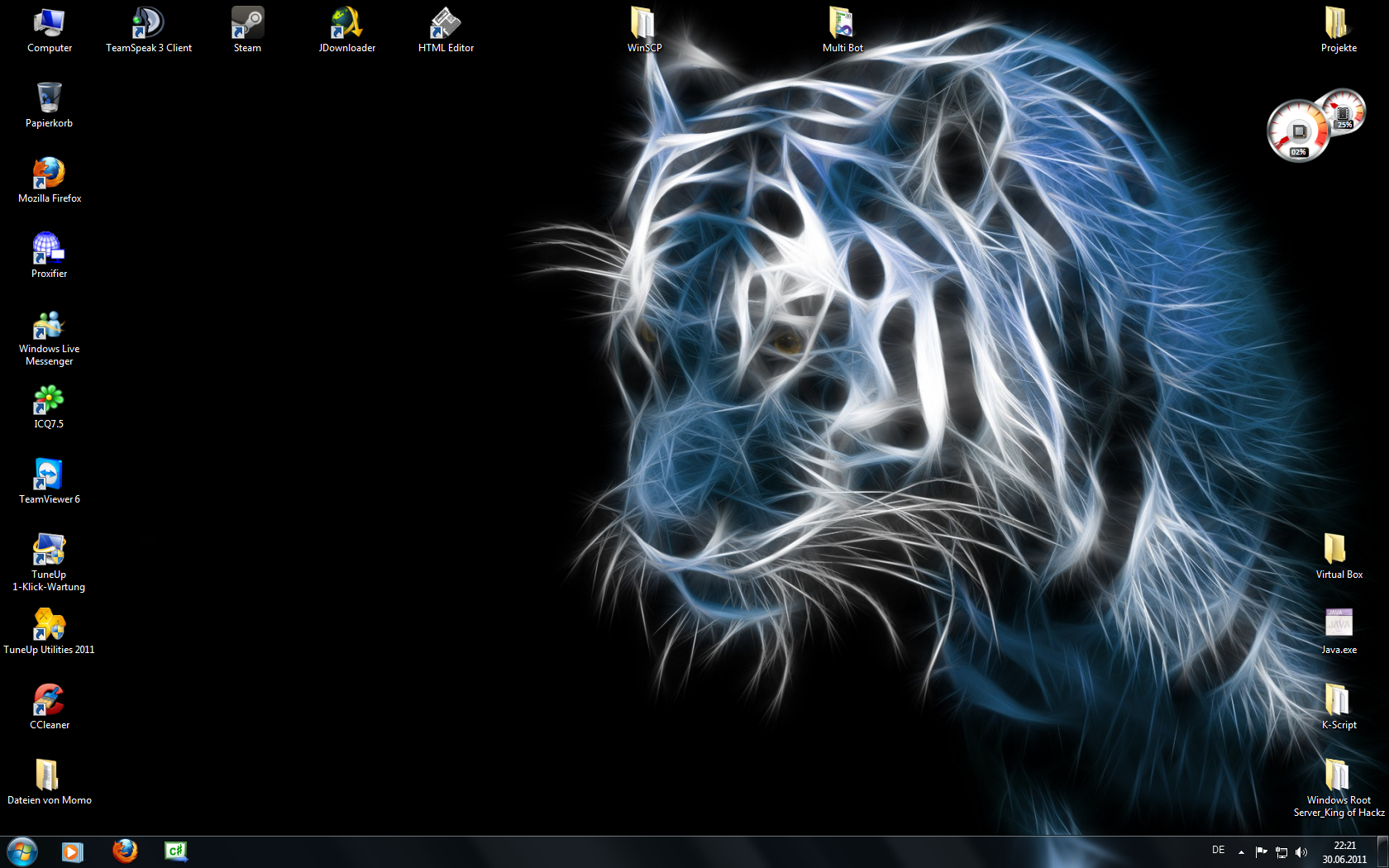Select the CCleaner shortcut

pos(50,708)
